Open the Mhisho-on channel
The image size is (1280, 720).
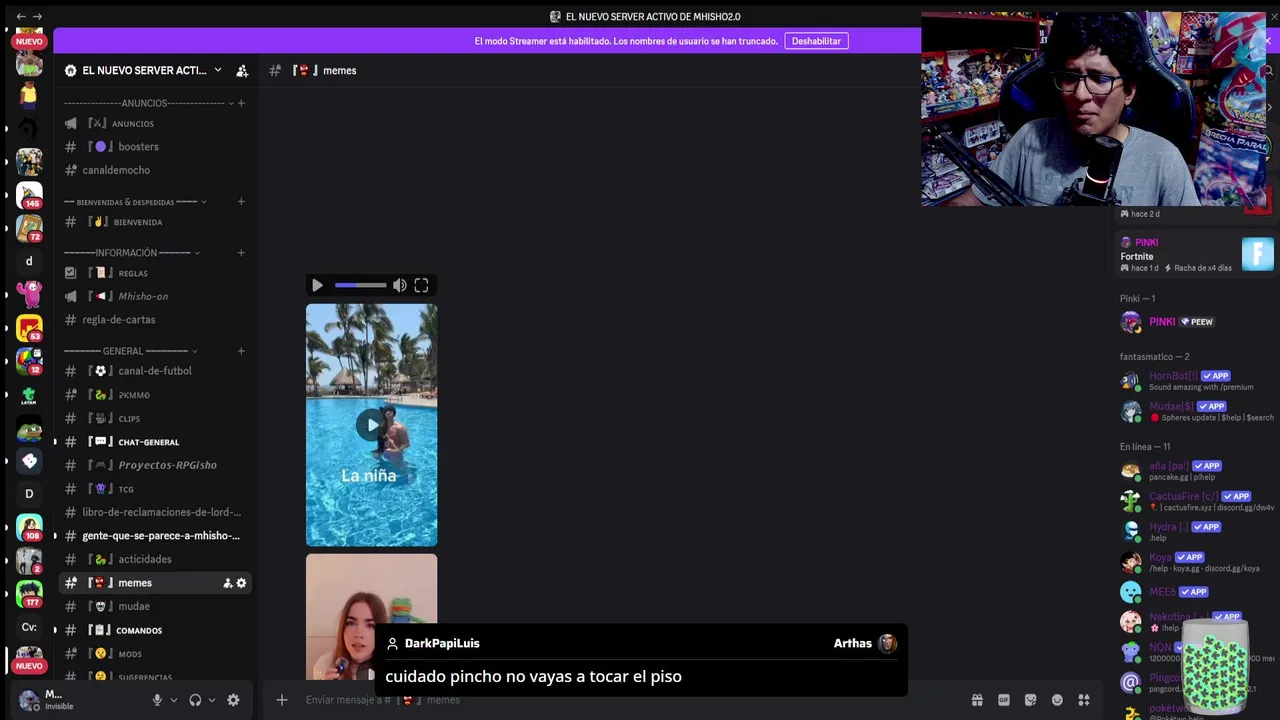coord(154,296)
